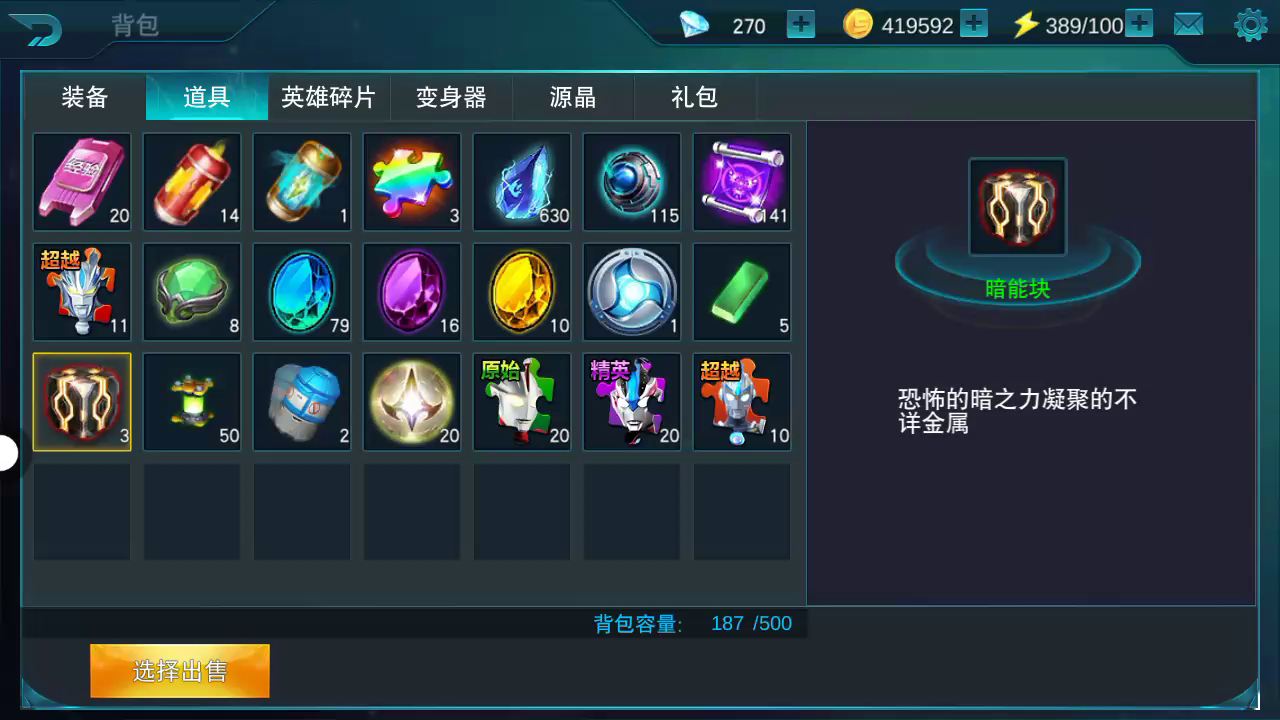1280x720 pixels.
Task: Open the 礼包 tab
Action: (x=695, y=97)
